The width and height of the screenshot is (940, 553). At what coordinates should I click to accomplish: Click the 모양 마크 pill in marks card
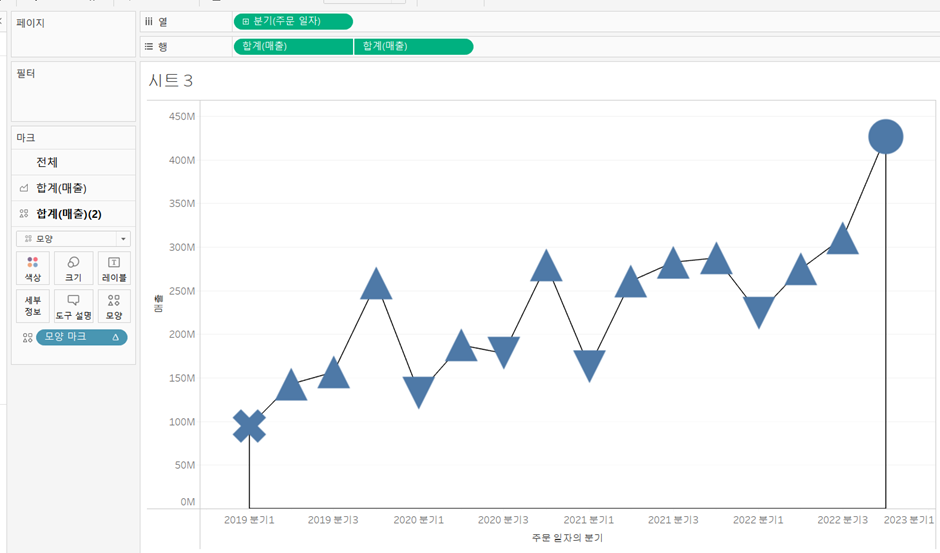(x=82, y=337)
